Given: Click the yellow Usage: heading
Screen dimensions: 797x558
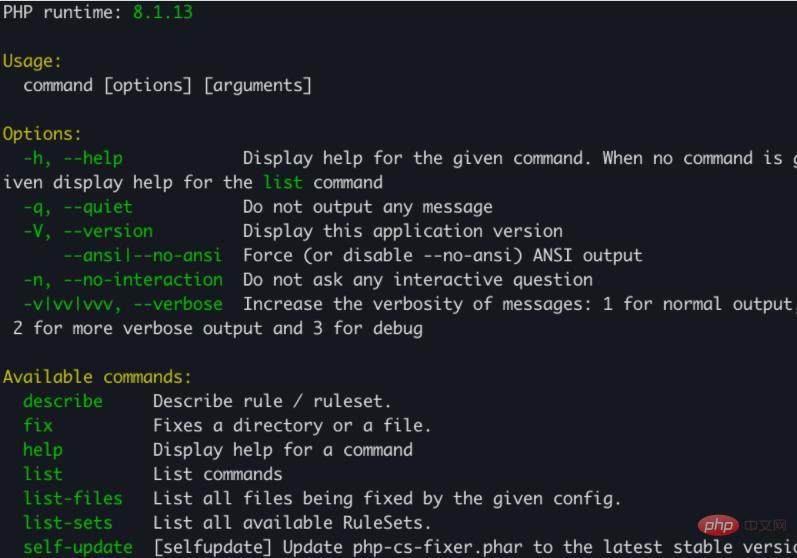Looking at the screenshot, I should coord(32,61).
